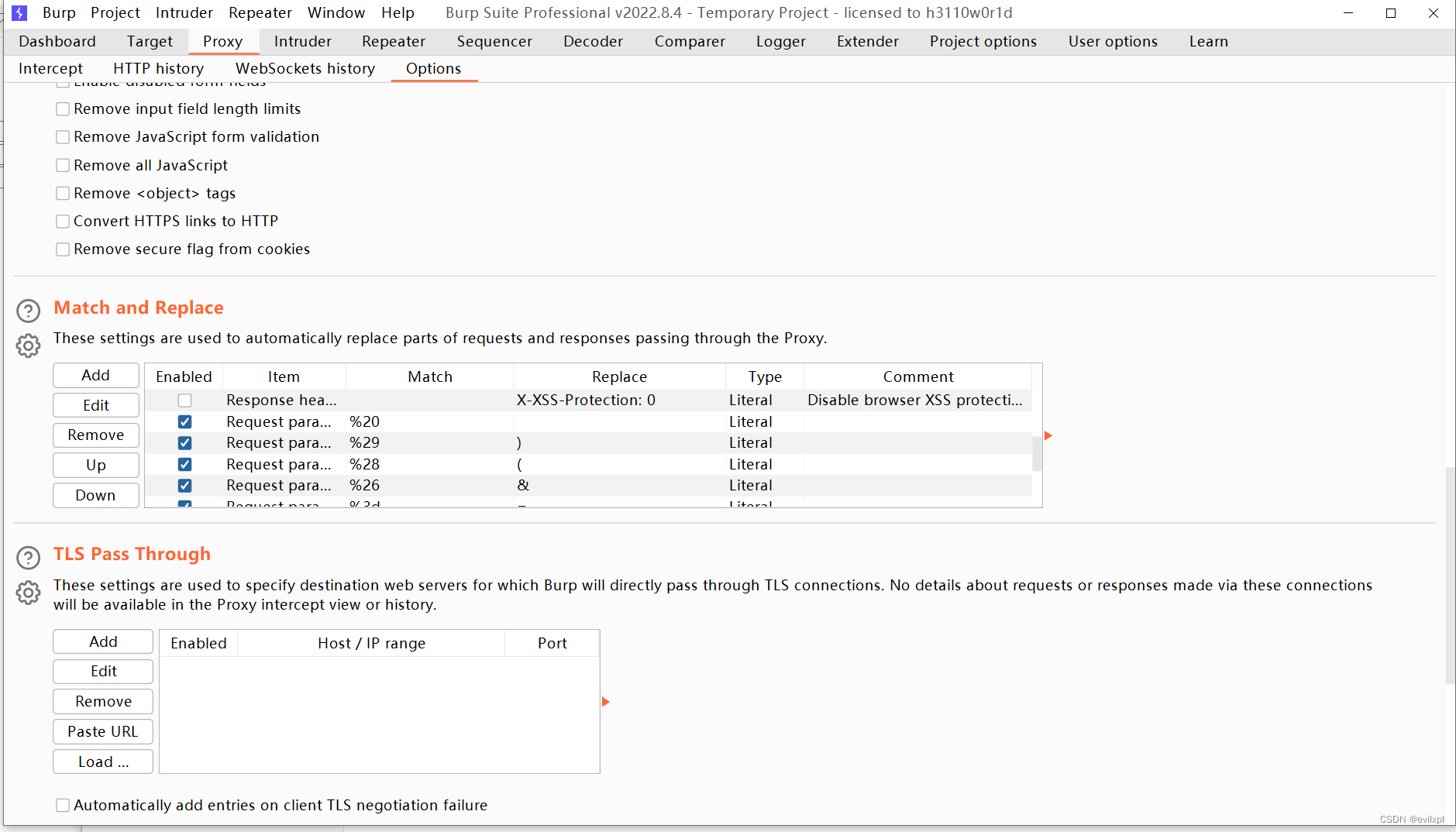Screen dimensions: 1456x832
Task: Switch to the Repeater tool tab
Action: [x=394, y=42]
